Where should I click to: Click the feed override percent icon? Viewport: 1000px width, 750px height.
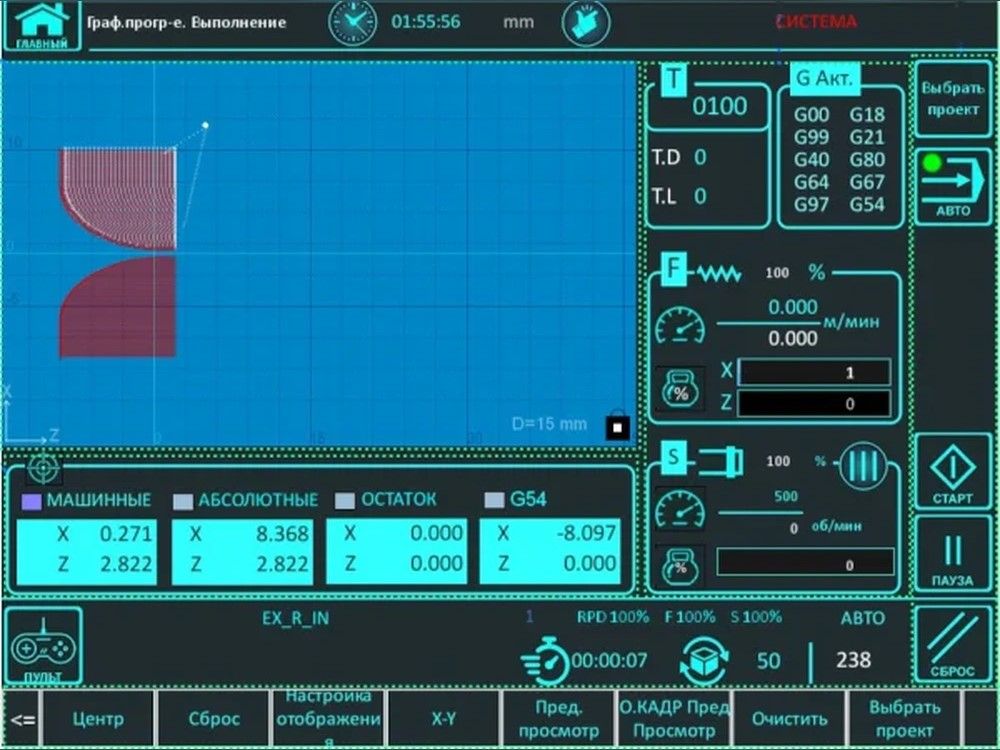(680, 390)
